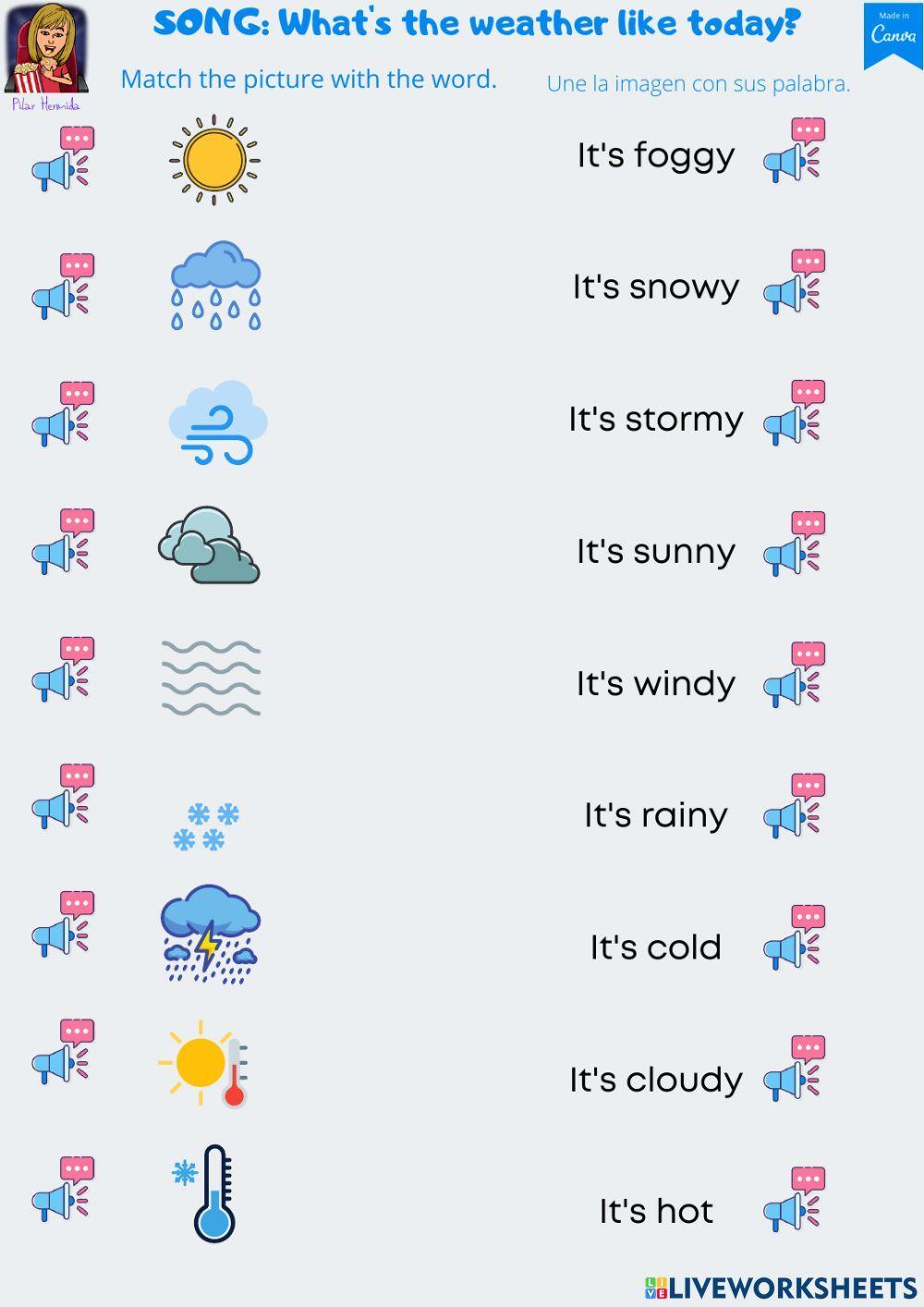Select the rain cloud picture

[215, 286]
